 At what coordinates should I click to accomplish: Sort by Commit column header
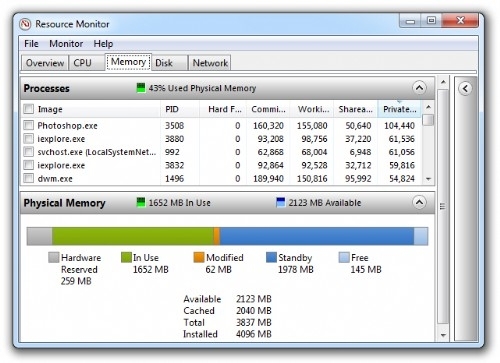tap(268, 109)
